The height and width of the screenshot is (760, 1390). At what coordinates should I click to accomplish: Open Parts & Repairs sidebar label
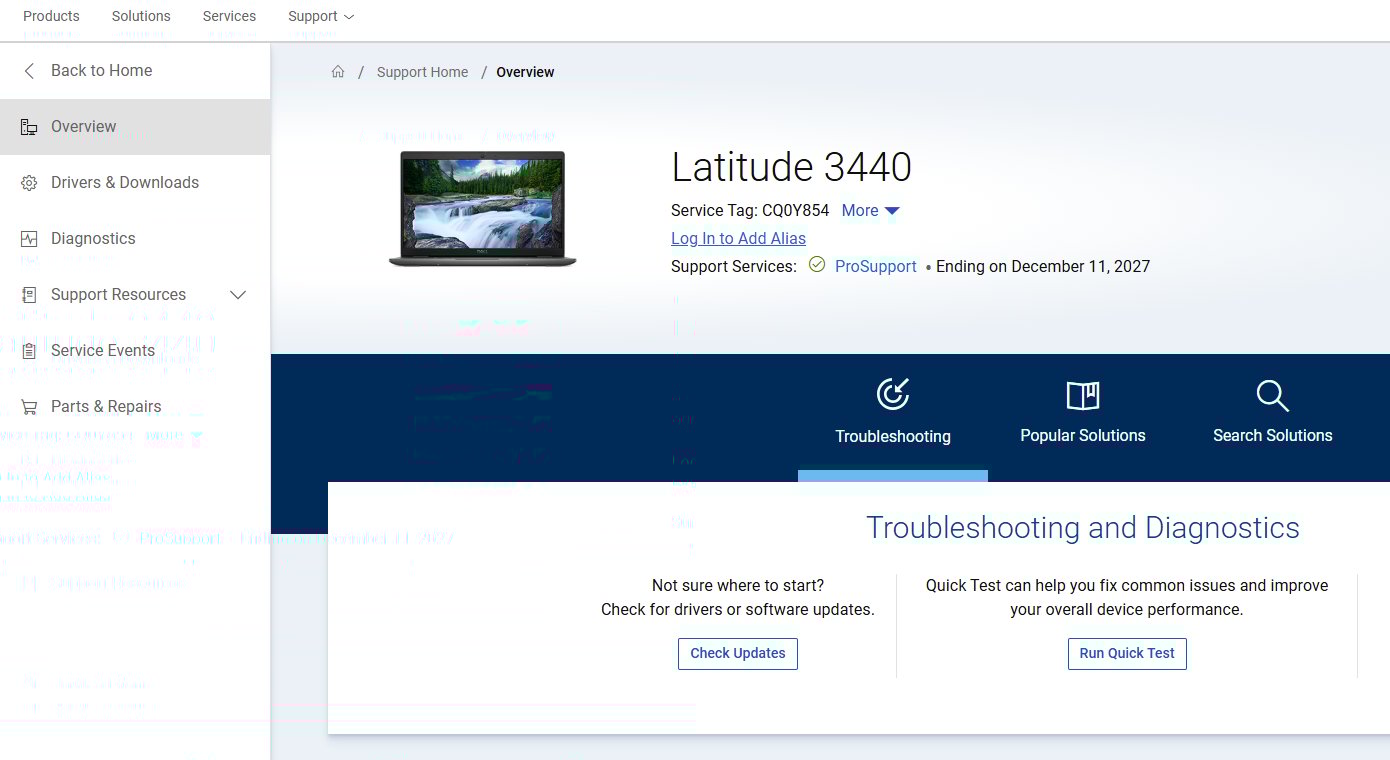point(106,406)
